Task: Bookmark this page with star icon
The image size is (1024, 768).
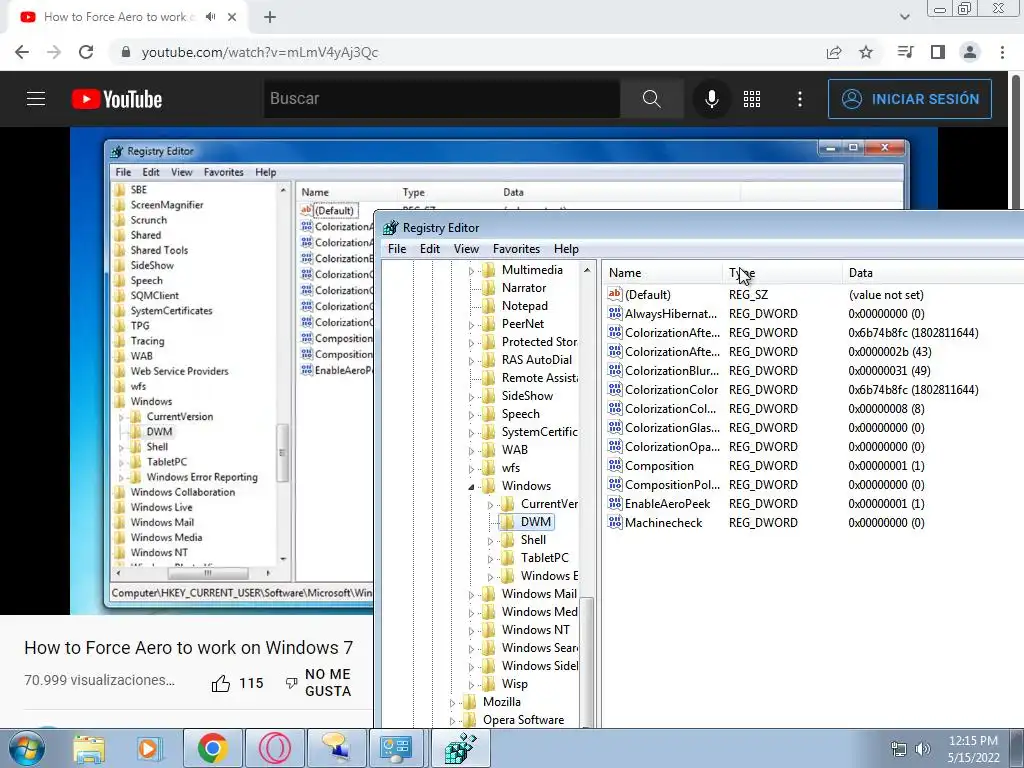Action: pos(866,52)
